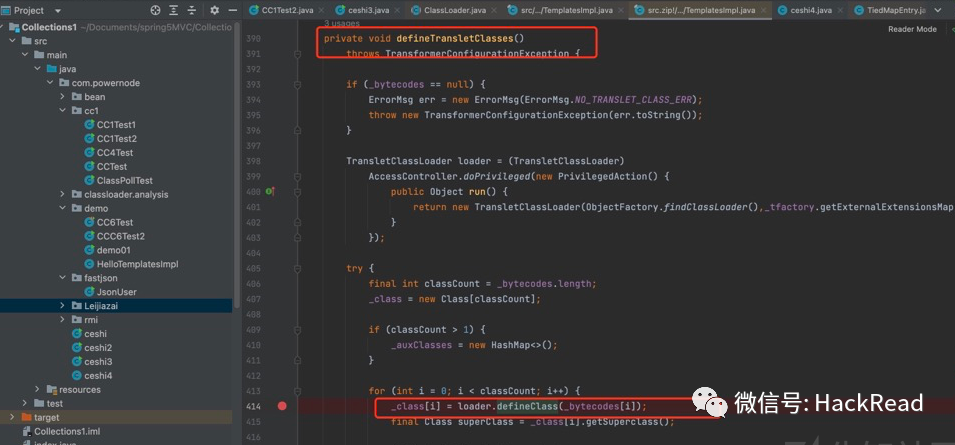Click the defineClass call on line 414
Image resolution: width=955 pixels, height=445 pixels.
[x=527, y=406]
